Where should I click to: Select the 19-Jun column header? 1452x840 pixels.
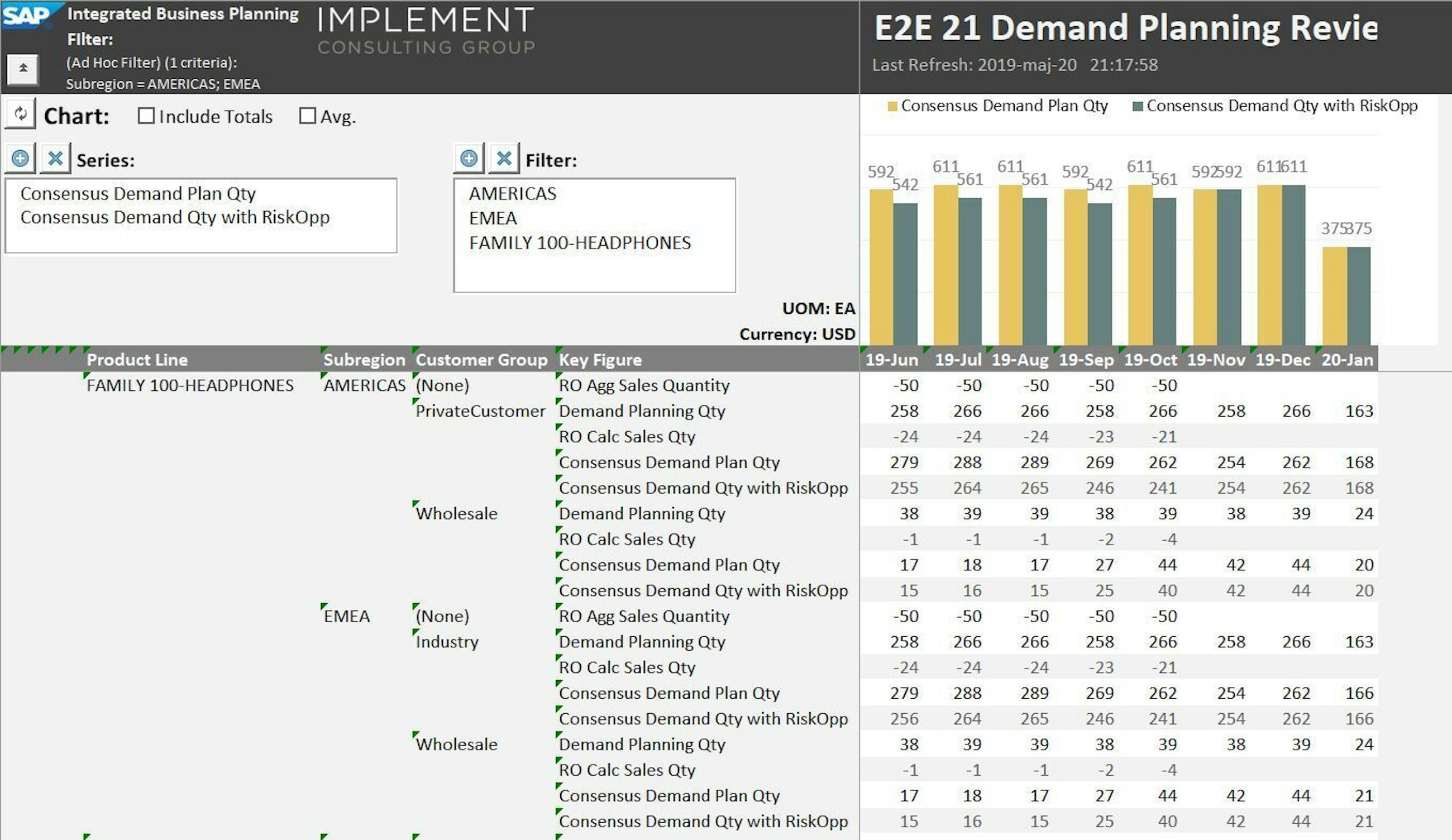point(891,360)
